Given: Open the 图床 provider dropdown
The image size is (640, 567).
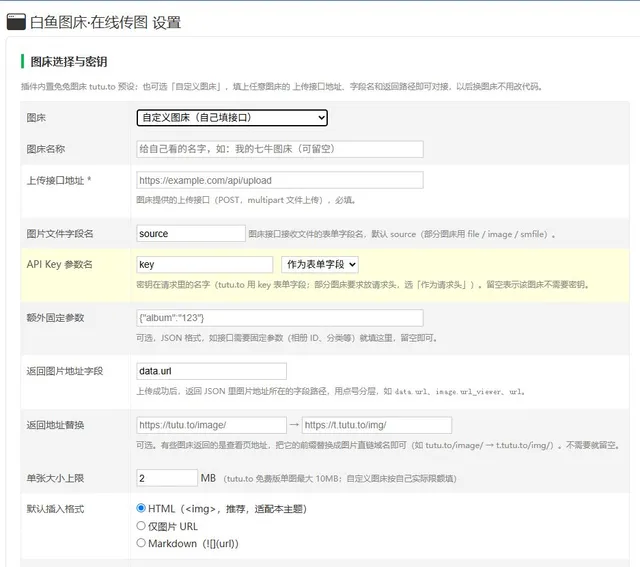Looking at the screenshot, I should [232, 118].
